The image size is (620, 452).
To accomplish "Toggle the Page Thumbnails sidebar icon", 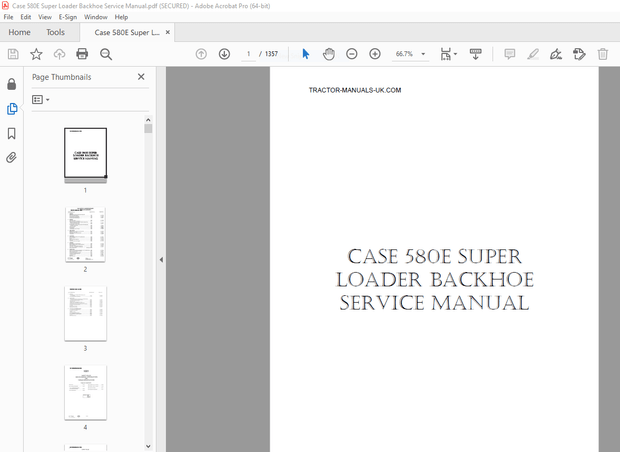I will click(x=12, y=109).
